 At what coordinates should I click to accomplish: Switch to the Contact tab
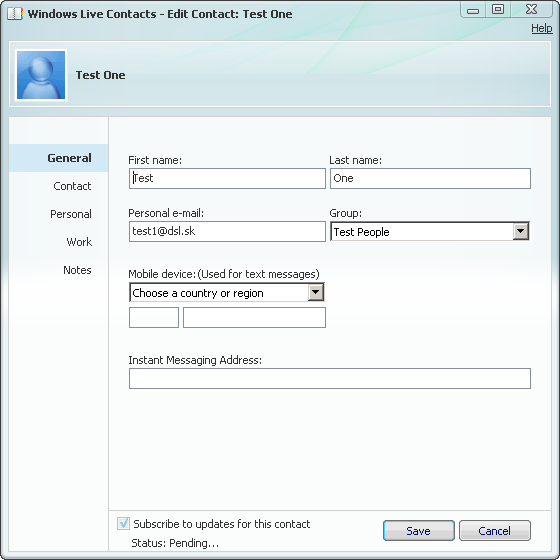point(72,186)
